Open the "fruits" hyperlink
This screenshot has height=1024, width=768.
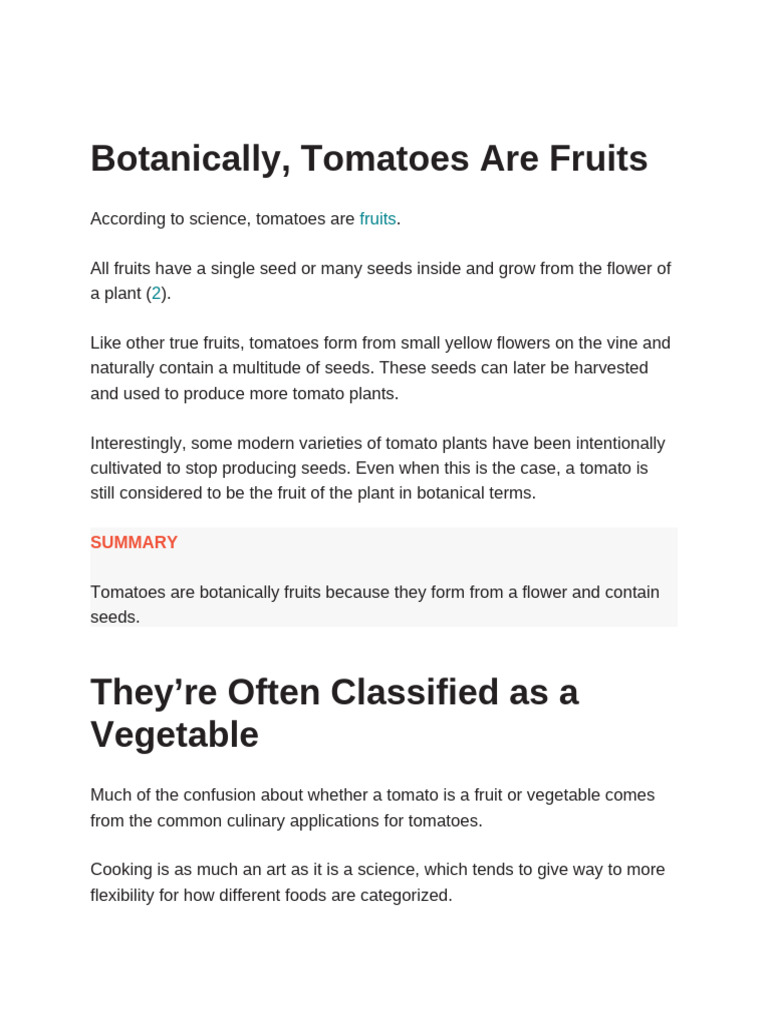click(x=378, y=219)
